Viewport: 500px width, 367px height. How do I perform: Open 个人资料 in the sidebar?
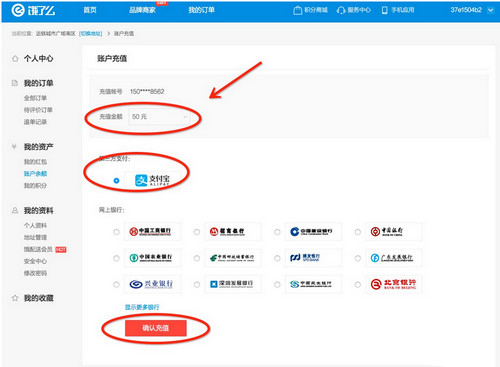pyautogui.click(x=35, y=225)
